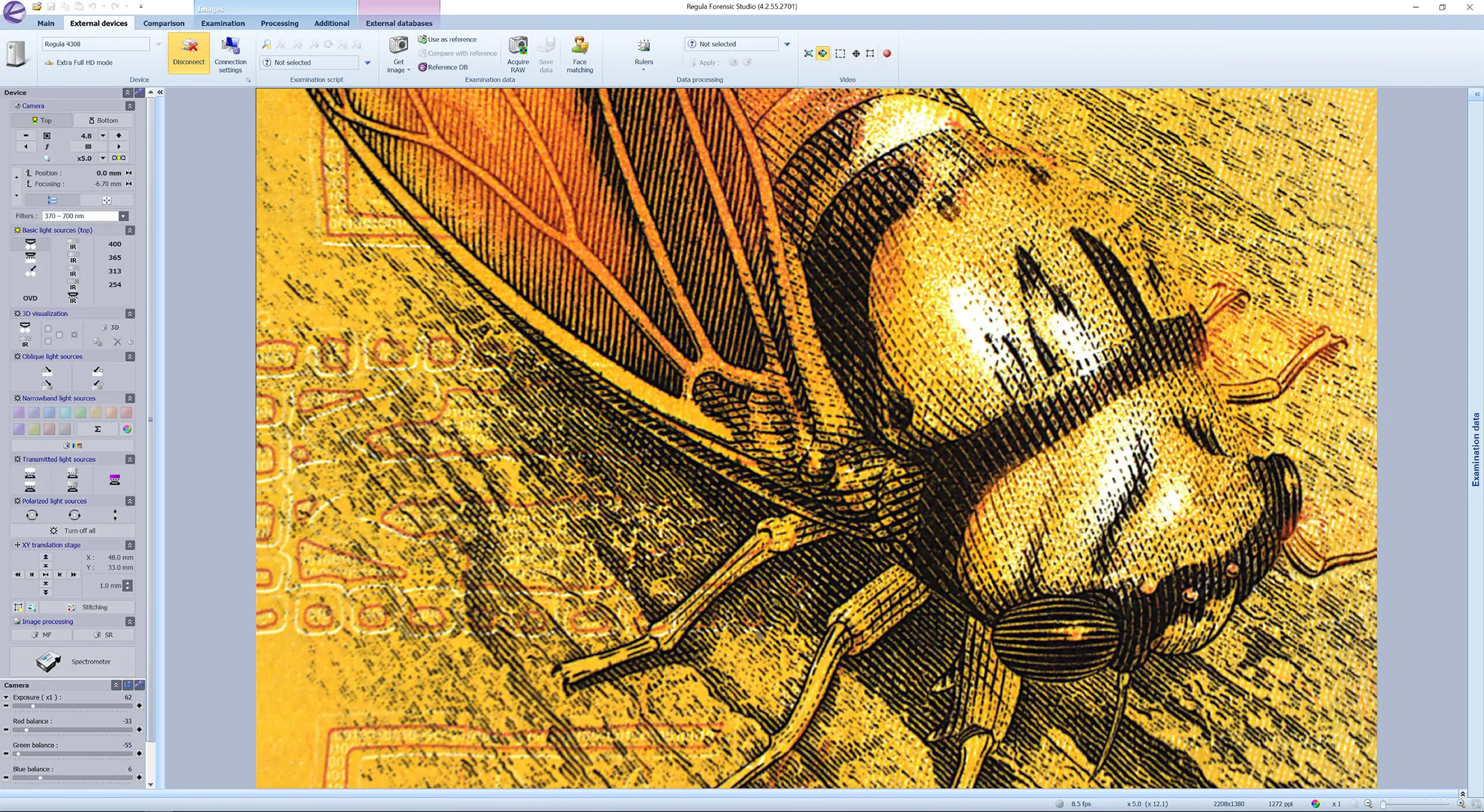Open the Comparison tab

click(x=163, y=23)
